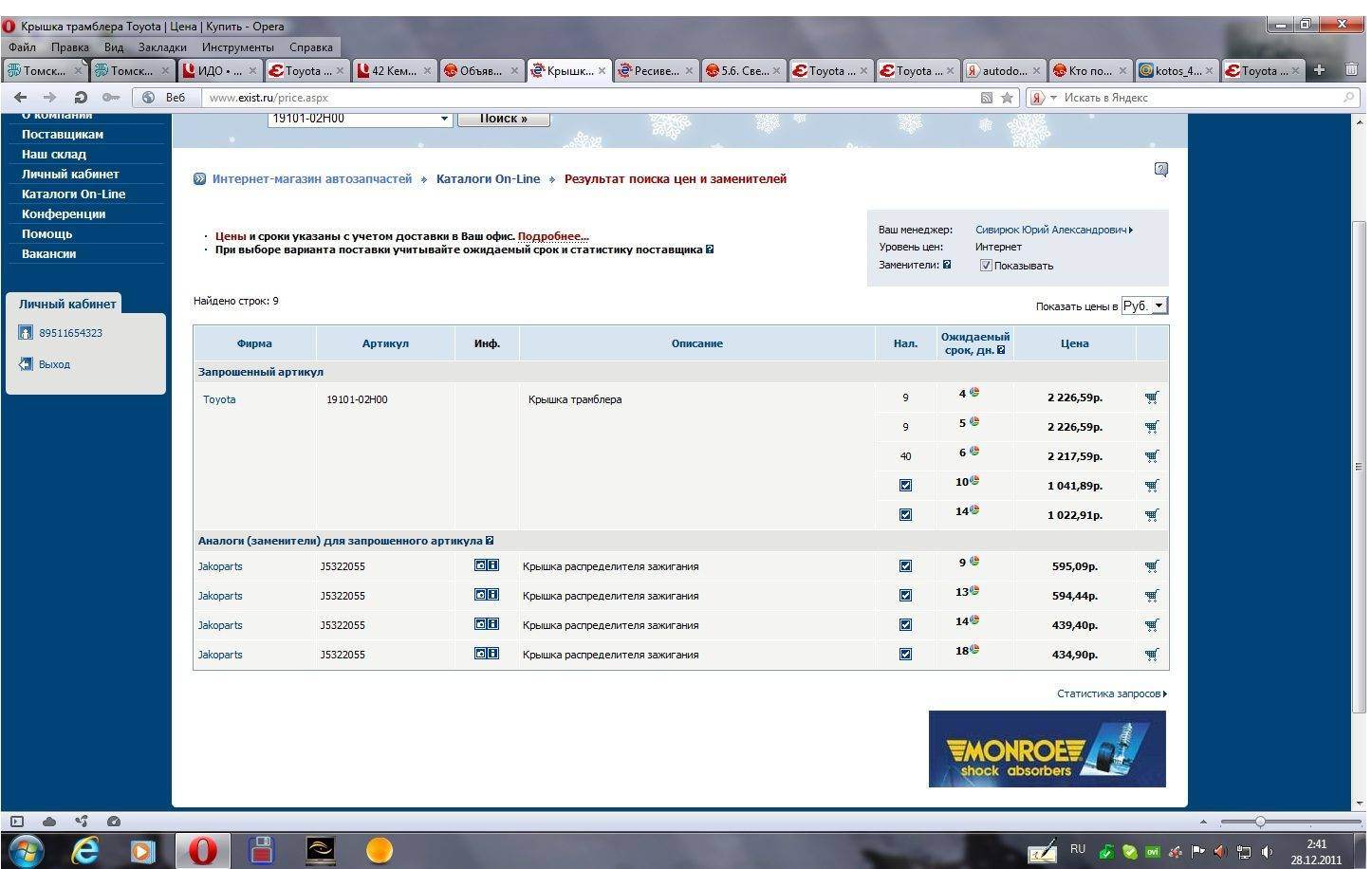Click the back navigation arrow
This screenshot has width=1372, height=869.
click(x=21, y=97)
